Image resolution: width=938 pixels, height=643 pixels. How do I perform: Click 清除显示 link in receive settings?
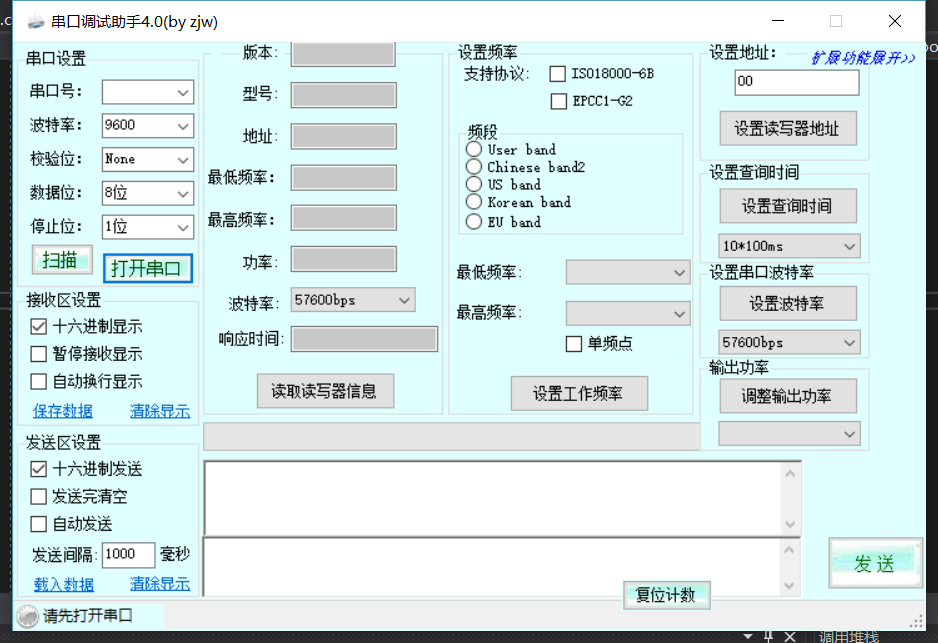(x=160, y=411)
